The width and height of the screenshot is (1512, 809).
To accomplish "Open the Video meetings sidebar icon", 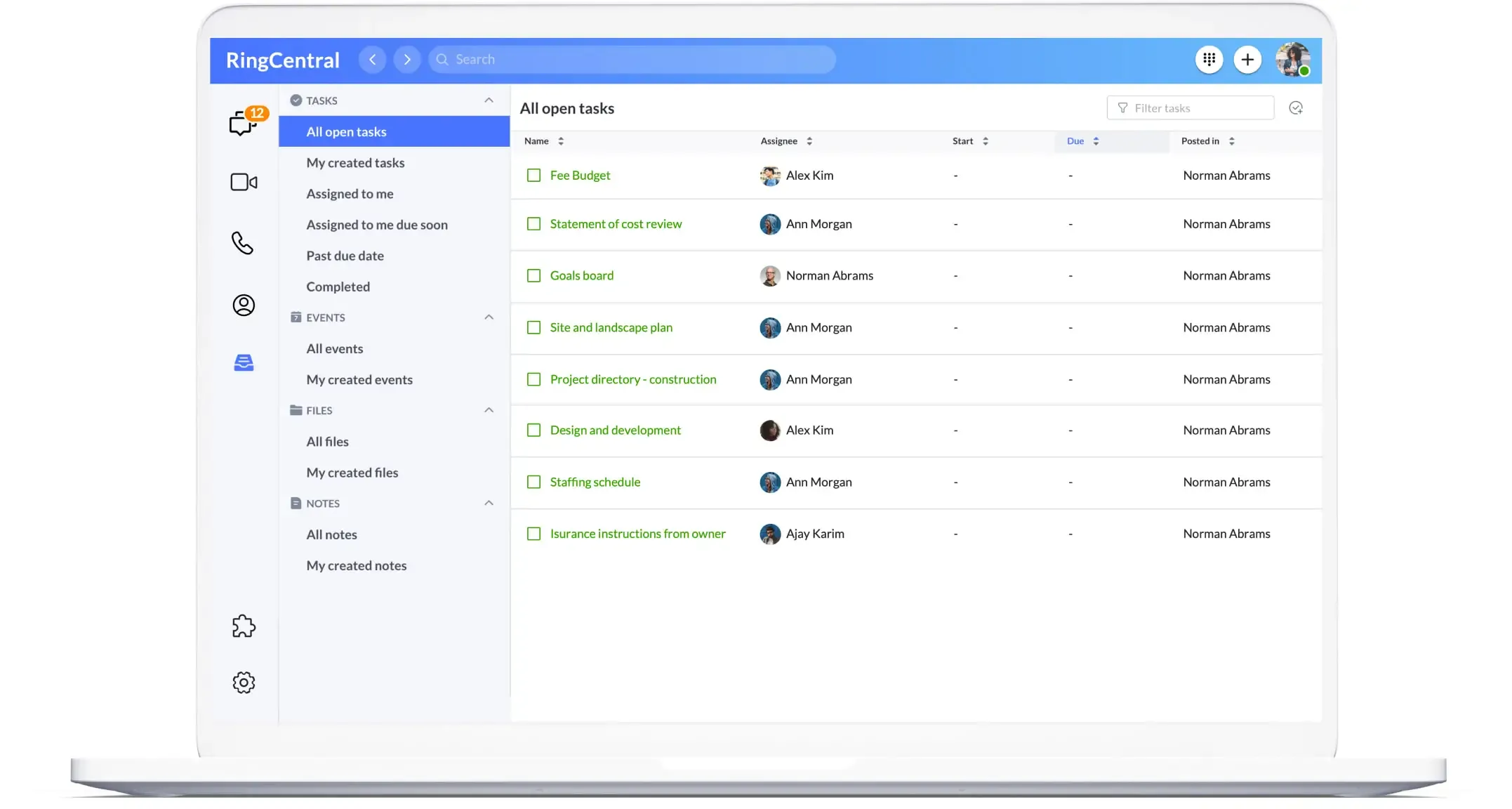I will pos(244,182).
